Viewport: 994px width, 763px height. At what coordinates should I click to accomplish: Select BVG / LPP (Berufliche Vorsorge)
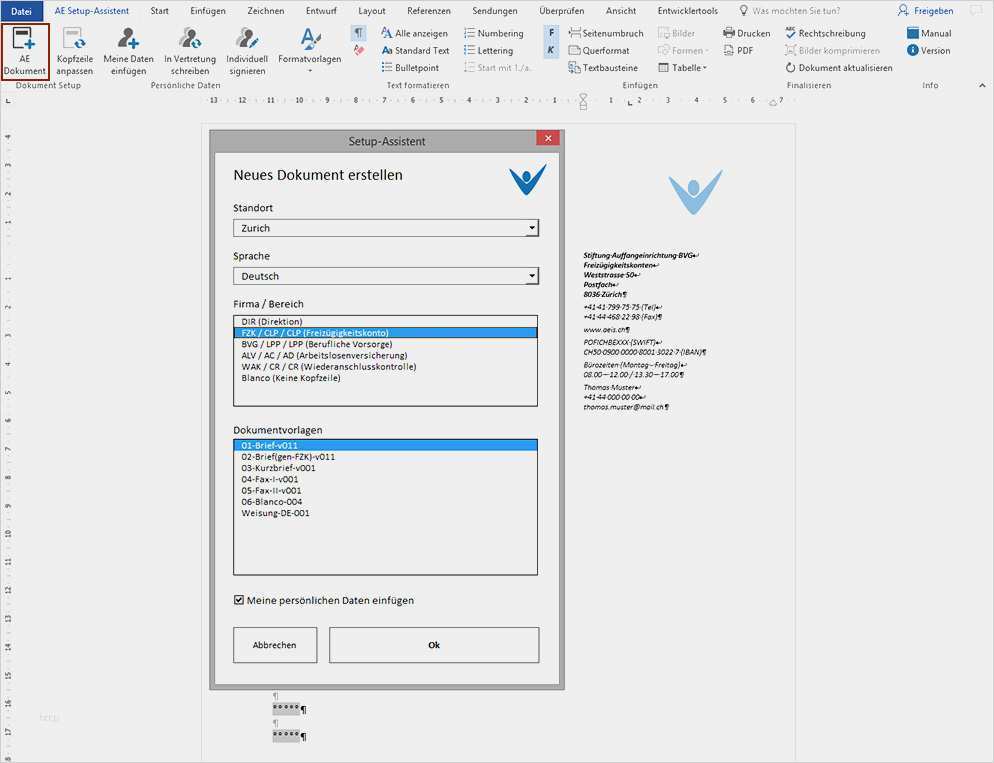click(x=385, y=344)
